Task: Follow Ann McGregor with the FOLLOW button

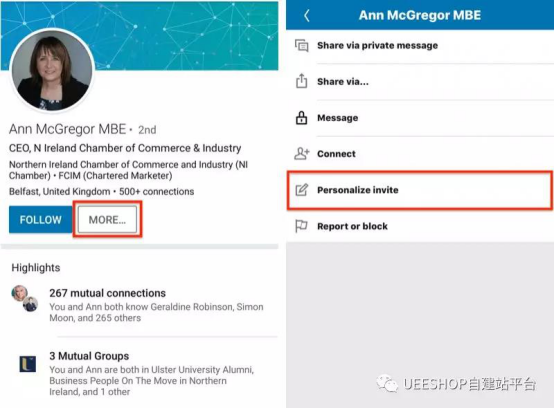Action: [x=41, y=220]
